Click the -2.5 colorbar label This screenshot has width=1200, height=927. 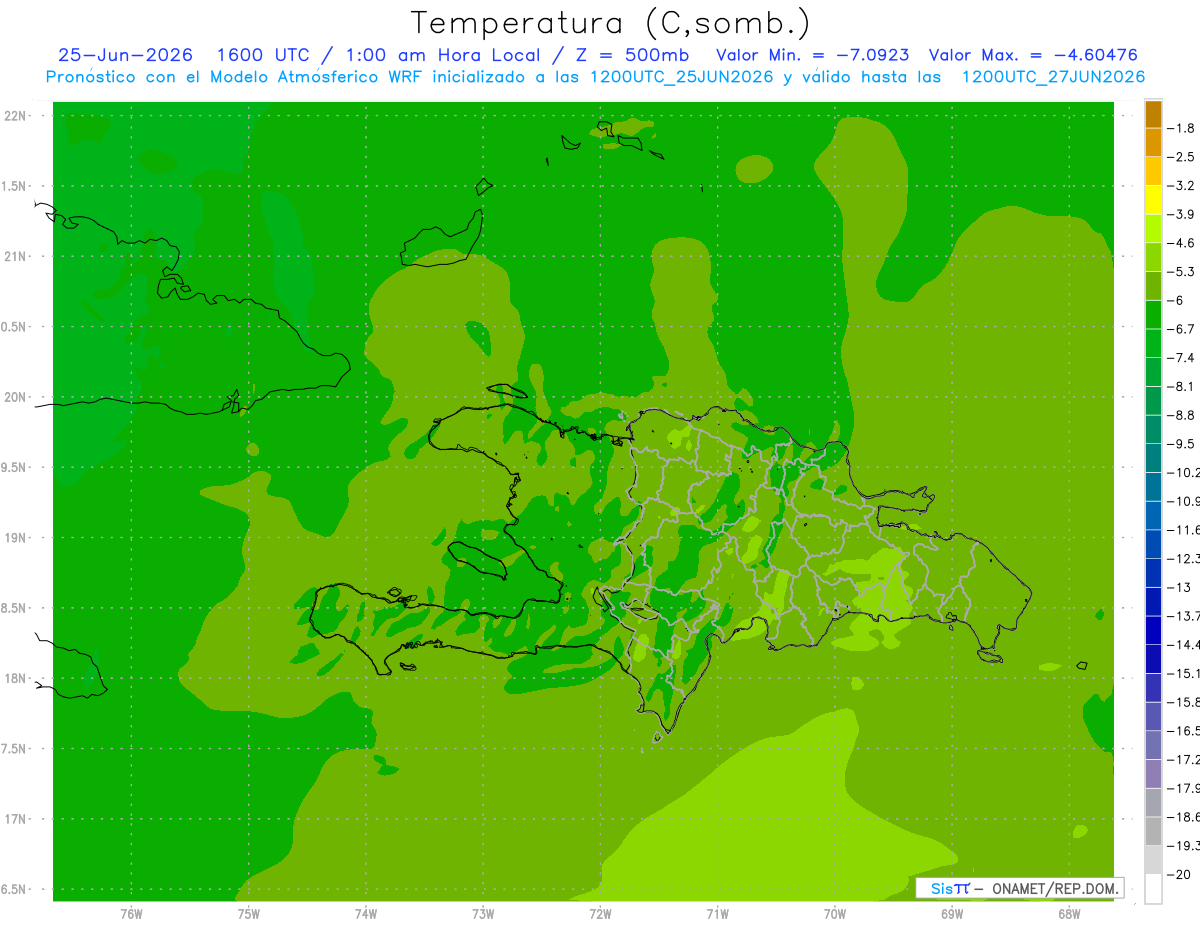click(x=1183, y=157)
